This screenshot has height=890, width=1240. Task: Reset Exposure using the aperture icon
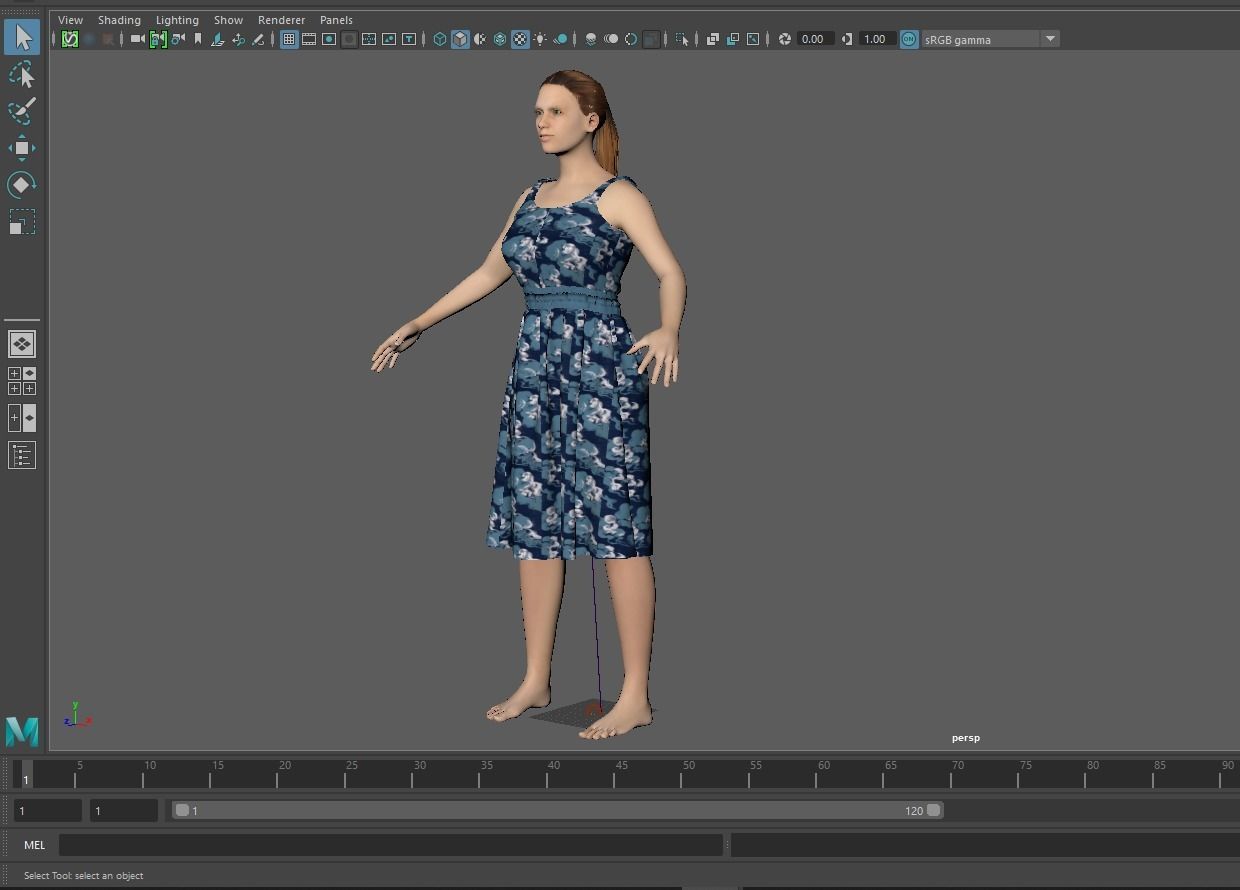point(785,39)
